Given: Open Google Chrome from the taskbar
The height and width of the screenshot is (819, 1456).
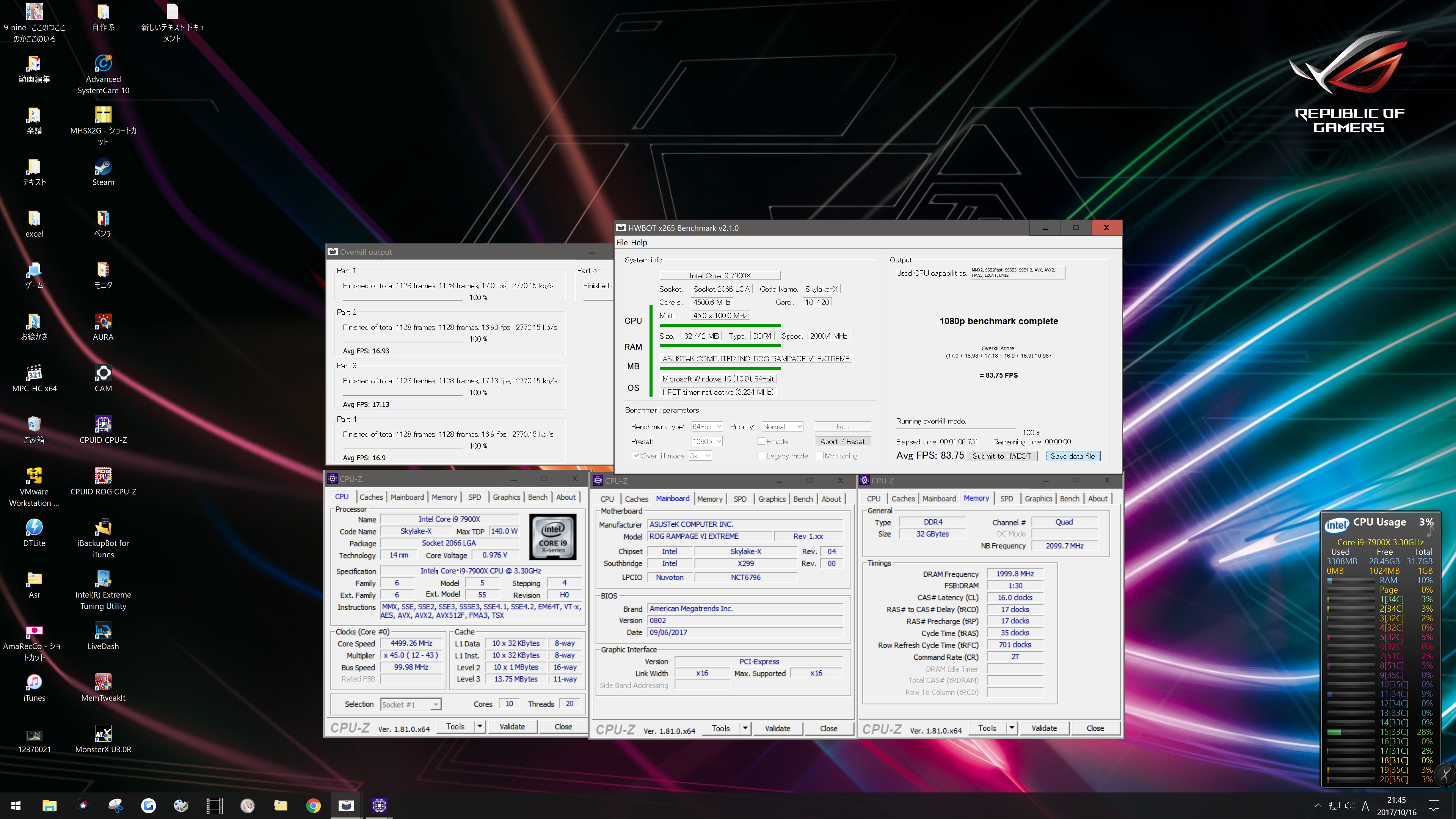Looking at the screenshot, I should [313, 805].
